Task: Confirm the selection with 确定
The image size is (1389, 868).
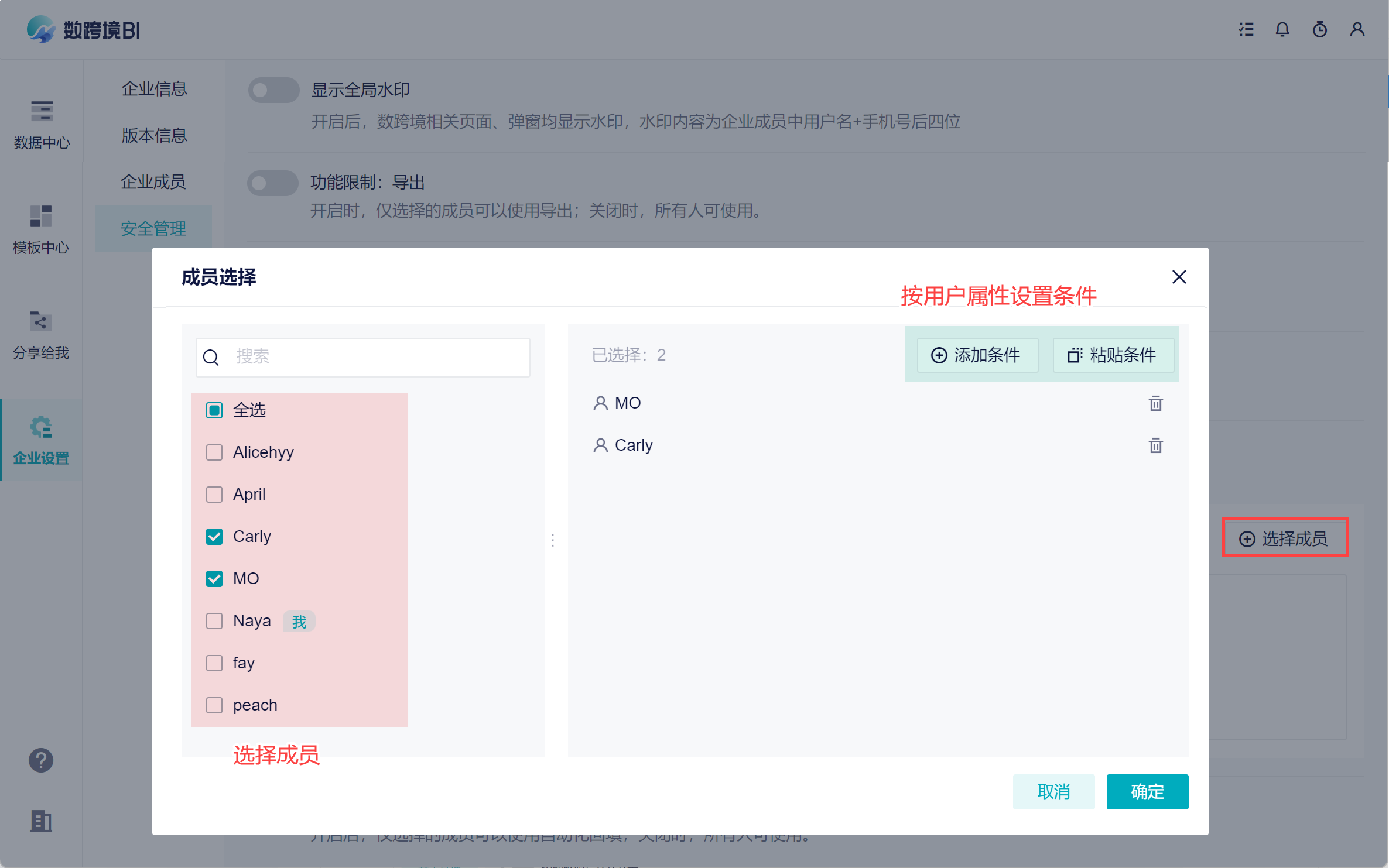Action: 1147,791
